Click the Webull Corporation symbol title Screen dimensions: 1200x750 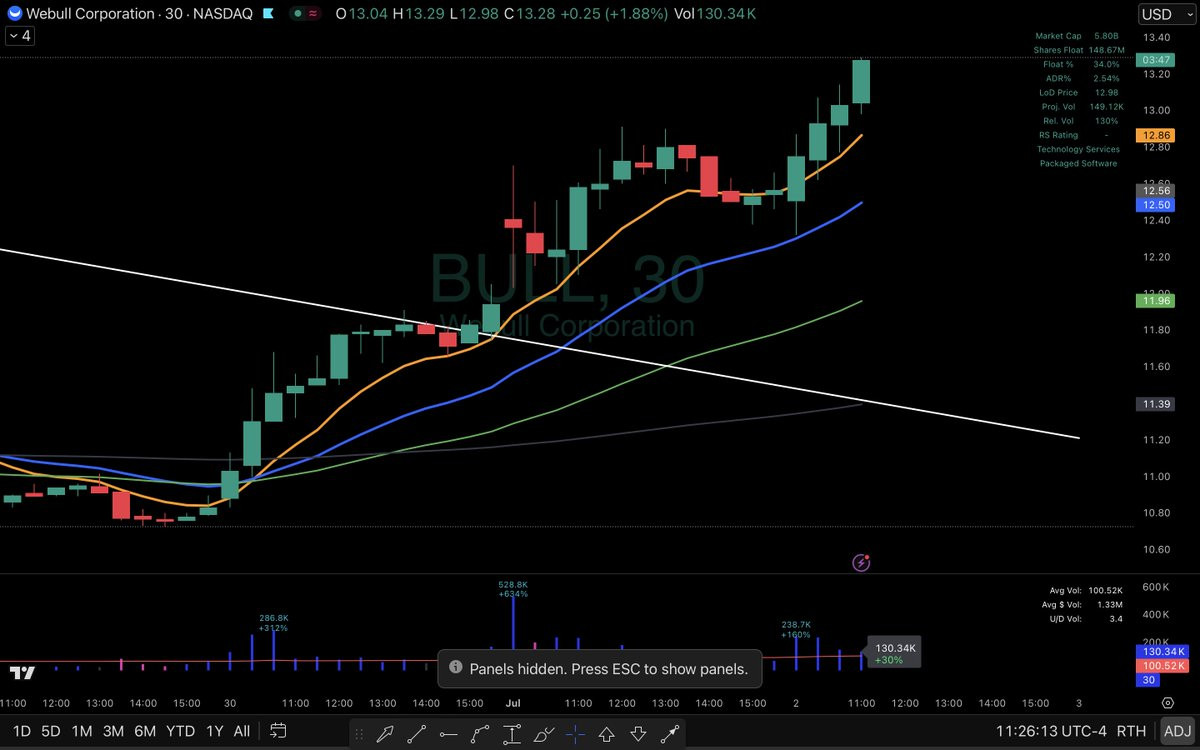click(90, 14)
